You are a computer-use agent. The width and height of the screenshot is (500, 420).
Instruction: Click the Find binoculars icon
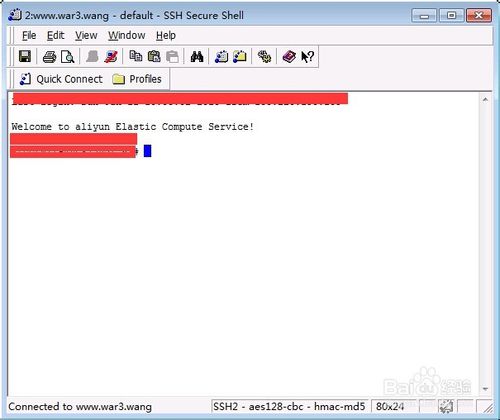pyautogui.click(x=197, y=57)
